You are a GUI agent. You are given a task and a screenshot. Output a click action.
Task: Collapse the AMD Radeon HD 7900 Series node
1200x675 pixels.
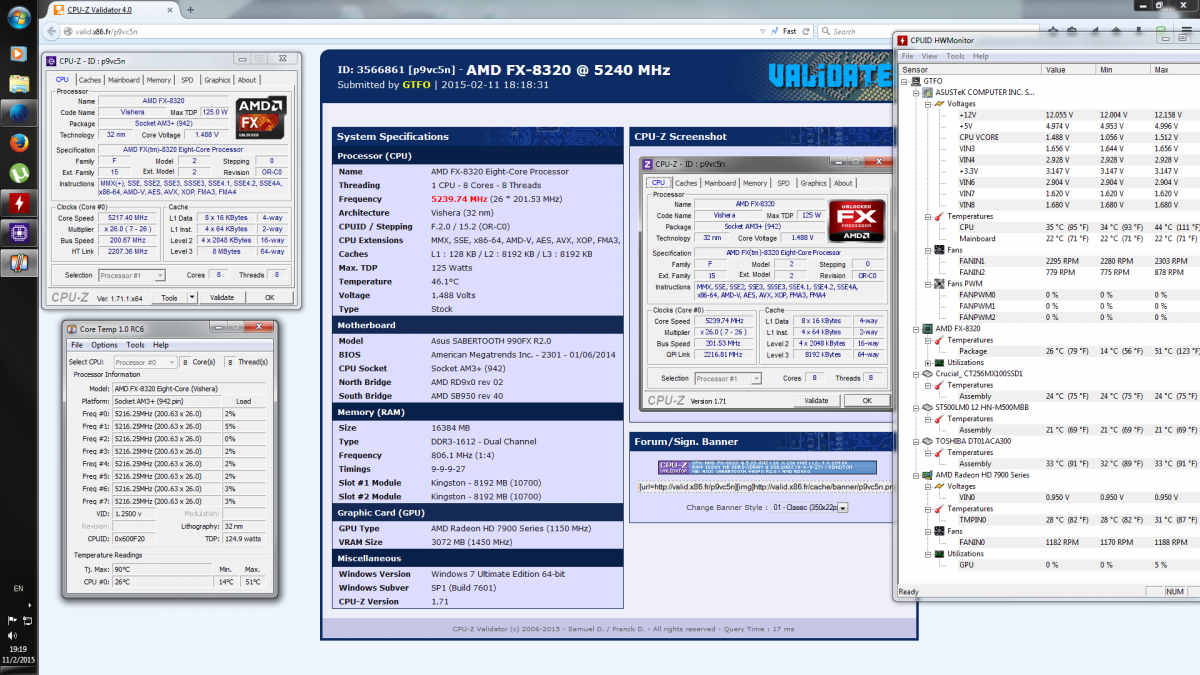(916, 474)
